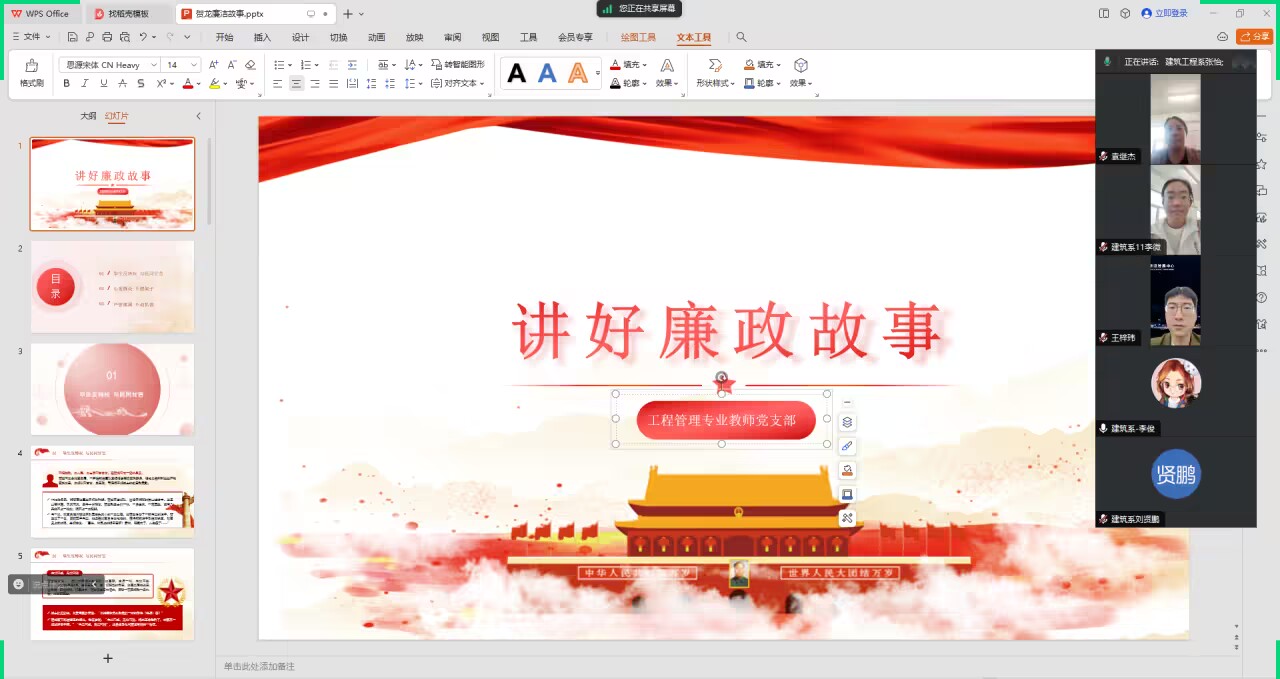Toggle italic formatting
The height and width of the screenshot is (679, 1280).
(x=85, y=84)
